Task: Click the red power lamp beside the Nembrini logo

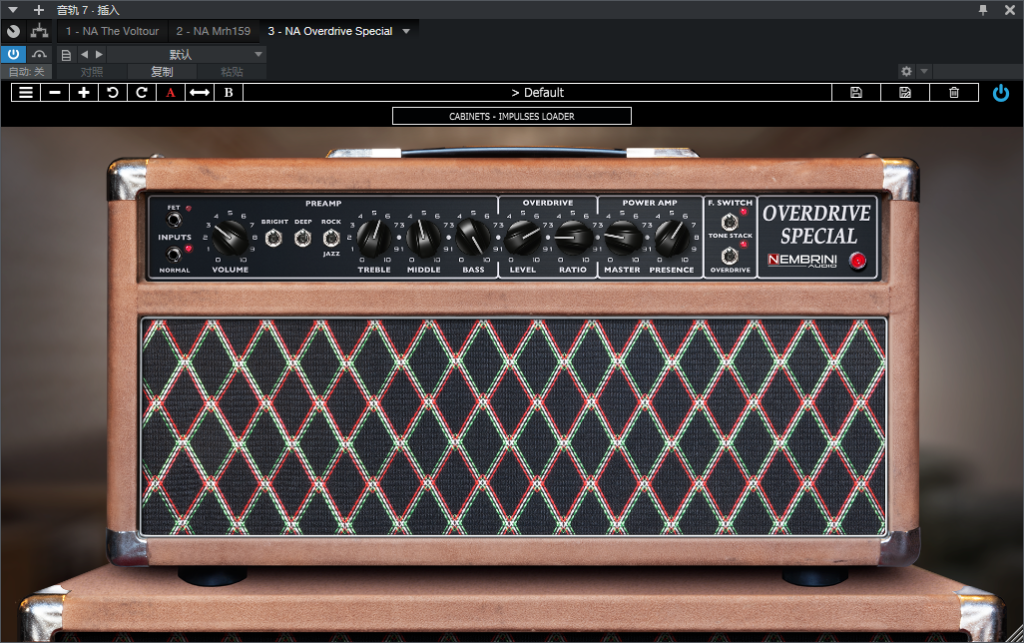Action: point(857,261)
